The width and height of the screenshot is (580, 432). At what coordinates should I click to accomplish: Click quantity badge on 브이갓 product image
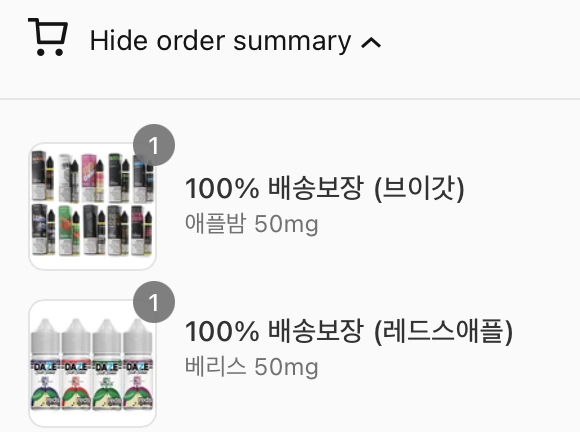154,145
